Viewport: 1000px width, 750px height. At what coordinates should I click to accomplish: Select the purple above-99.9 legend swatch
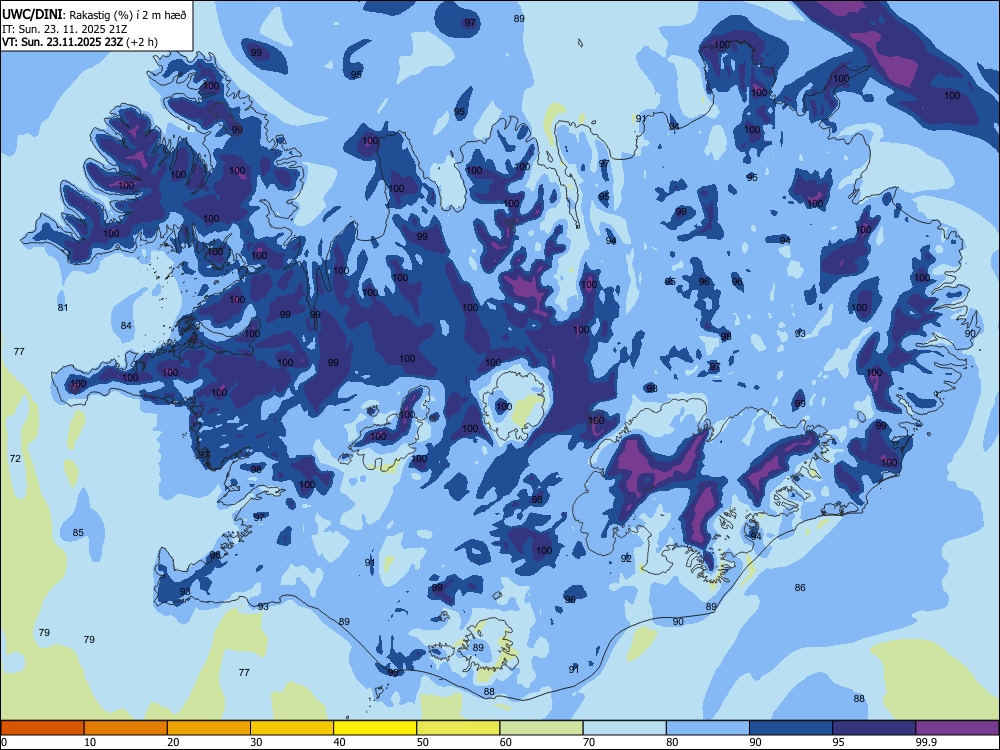click(x=957, y=728)
